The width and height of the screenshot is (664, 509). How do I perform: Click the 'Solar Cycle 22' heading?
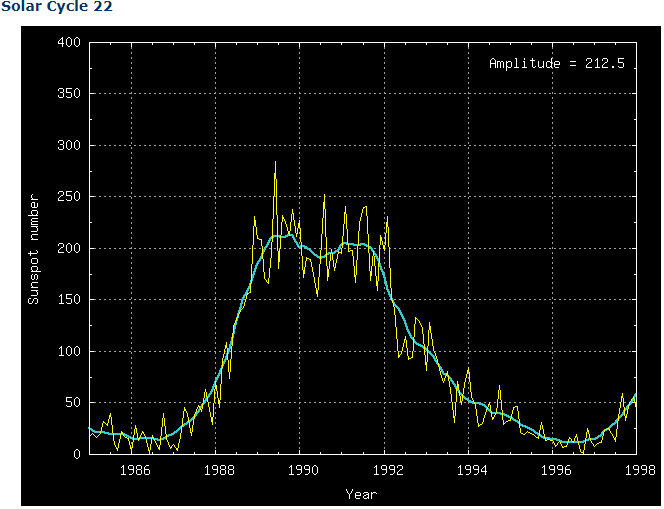57,7
